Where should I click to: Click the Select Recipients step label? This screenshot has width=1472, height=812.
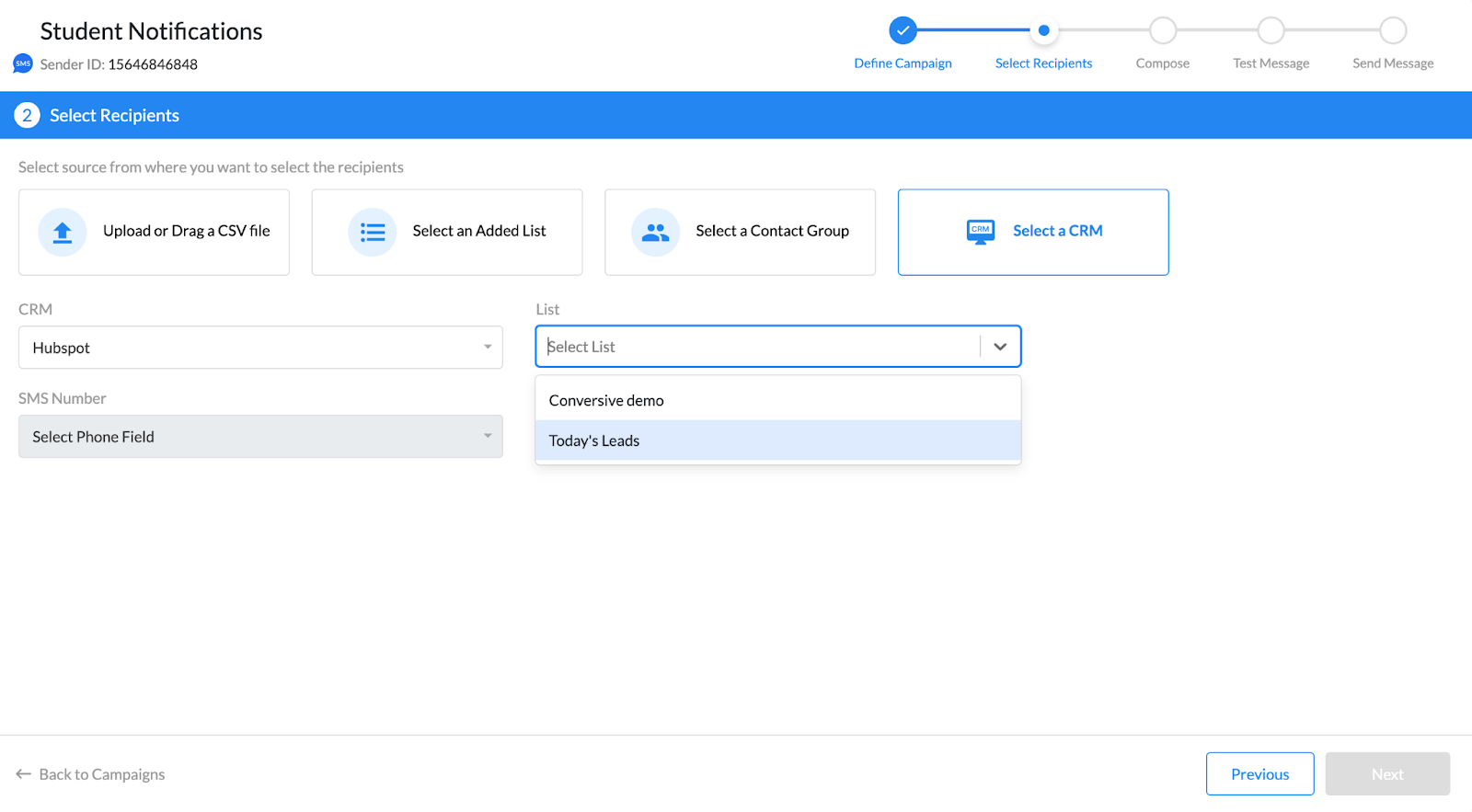pos(1043,63)
